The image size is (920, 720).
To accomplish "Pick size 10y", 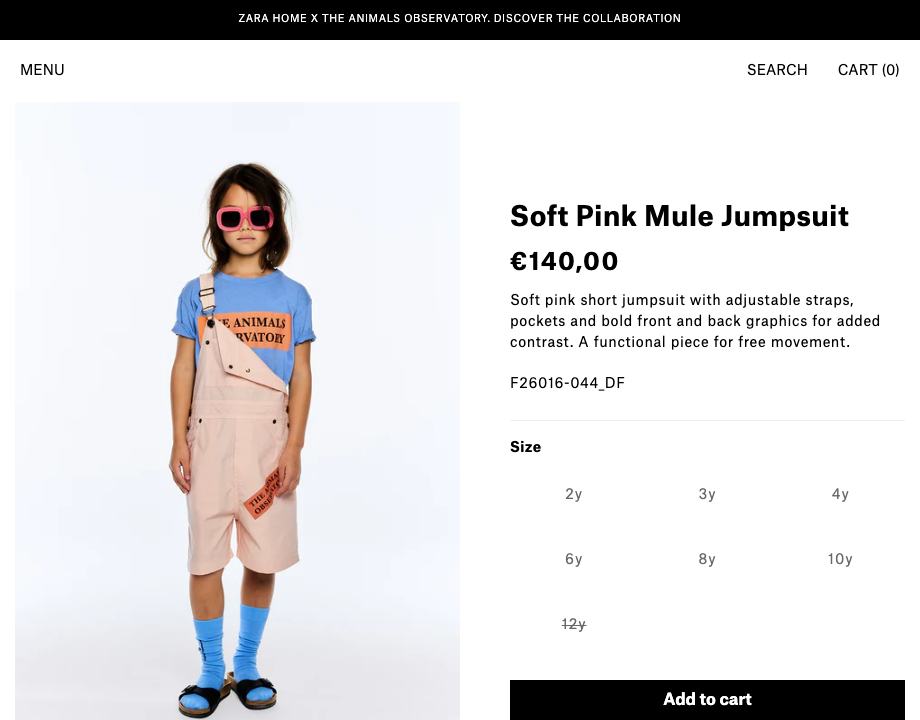I will tap(840, 559).
